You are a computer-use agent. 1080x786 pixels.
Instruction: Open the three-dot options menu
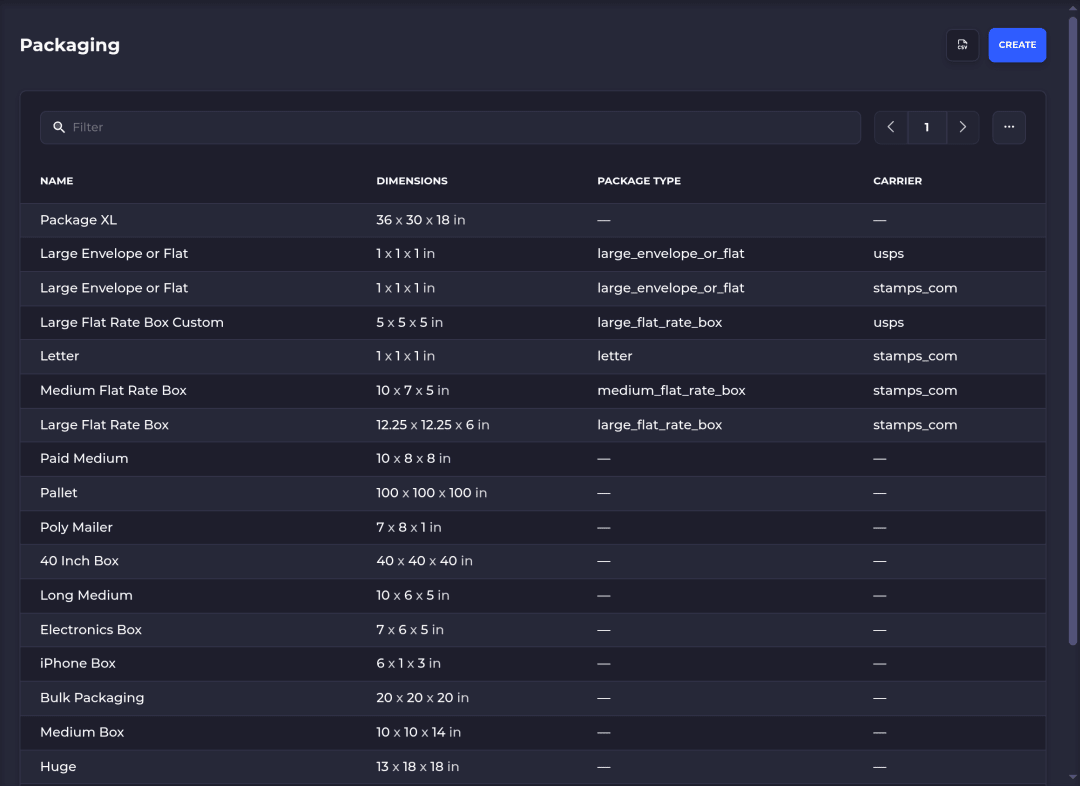(x=1009, y=127)
